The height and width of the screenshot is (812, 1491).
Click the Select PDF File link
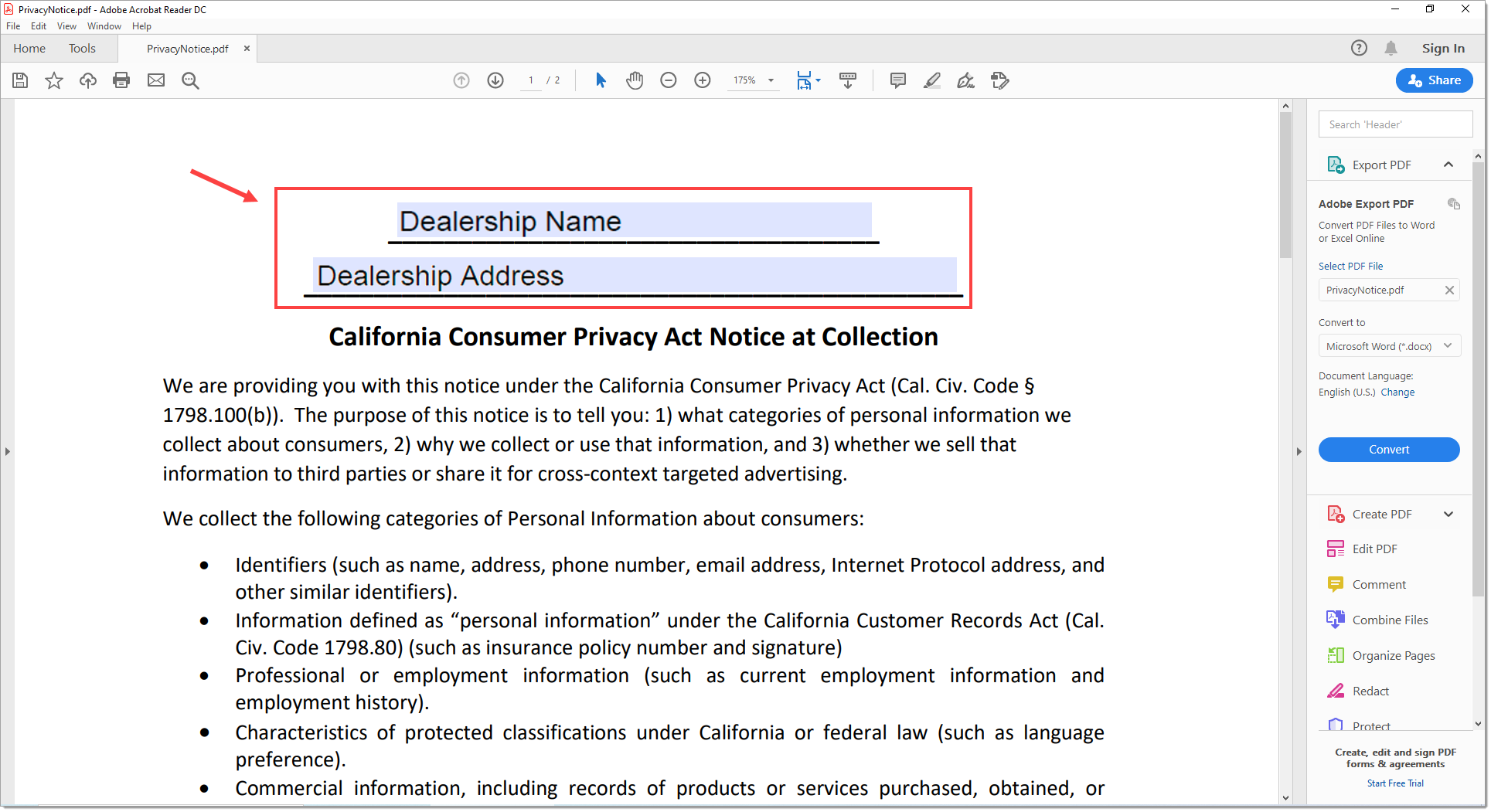(1350, 267)
